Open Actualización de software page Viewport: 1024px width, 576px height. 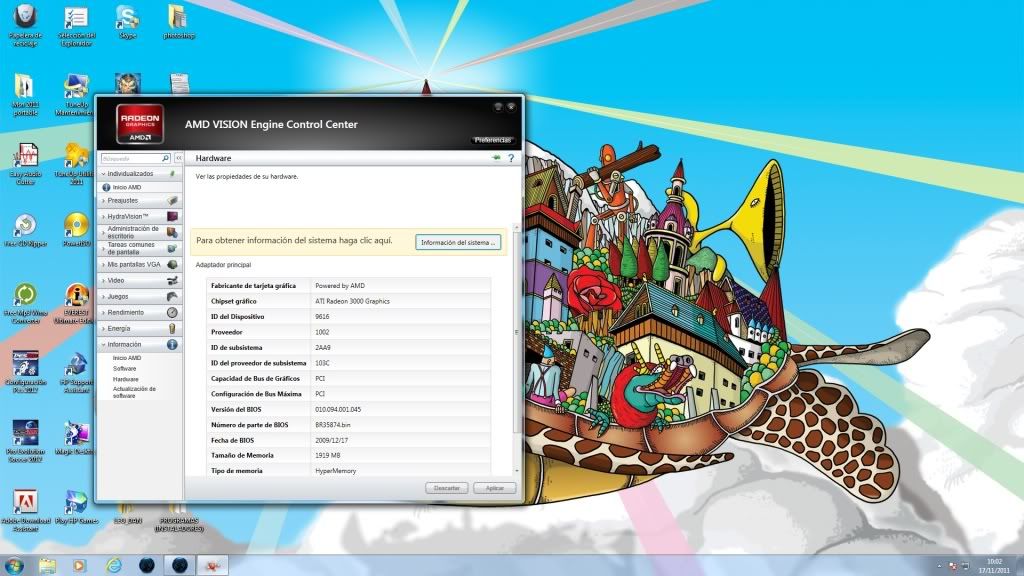tap(134, 392)
